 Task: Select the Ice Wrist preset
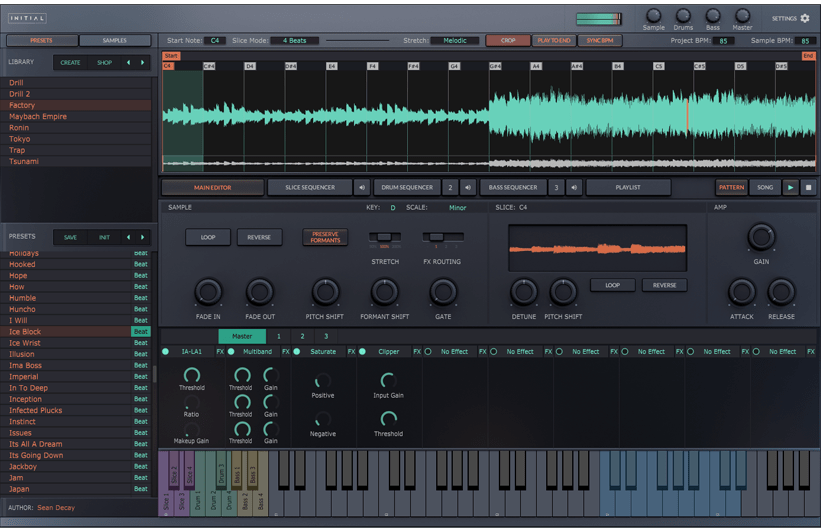point(76,343)
